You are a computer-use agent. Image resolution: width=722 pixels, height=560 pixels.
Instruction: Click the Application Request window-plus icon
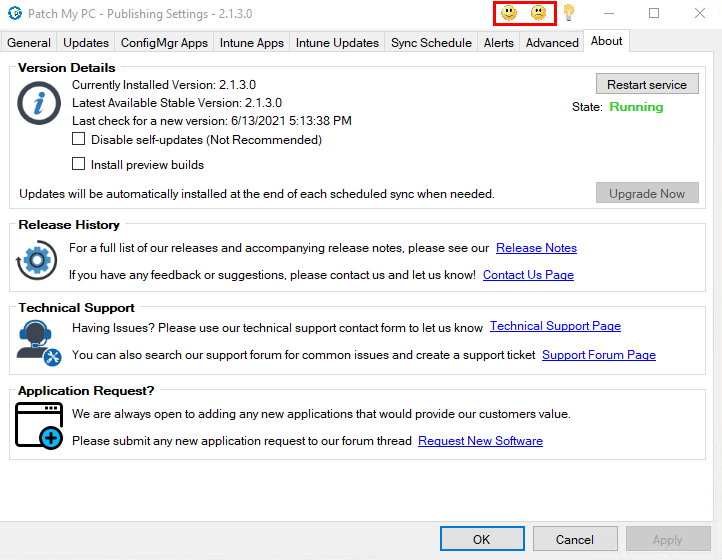click(39, 426)
